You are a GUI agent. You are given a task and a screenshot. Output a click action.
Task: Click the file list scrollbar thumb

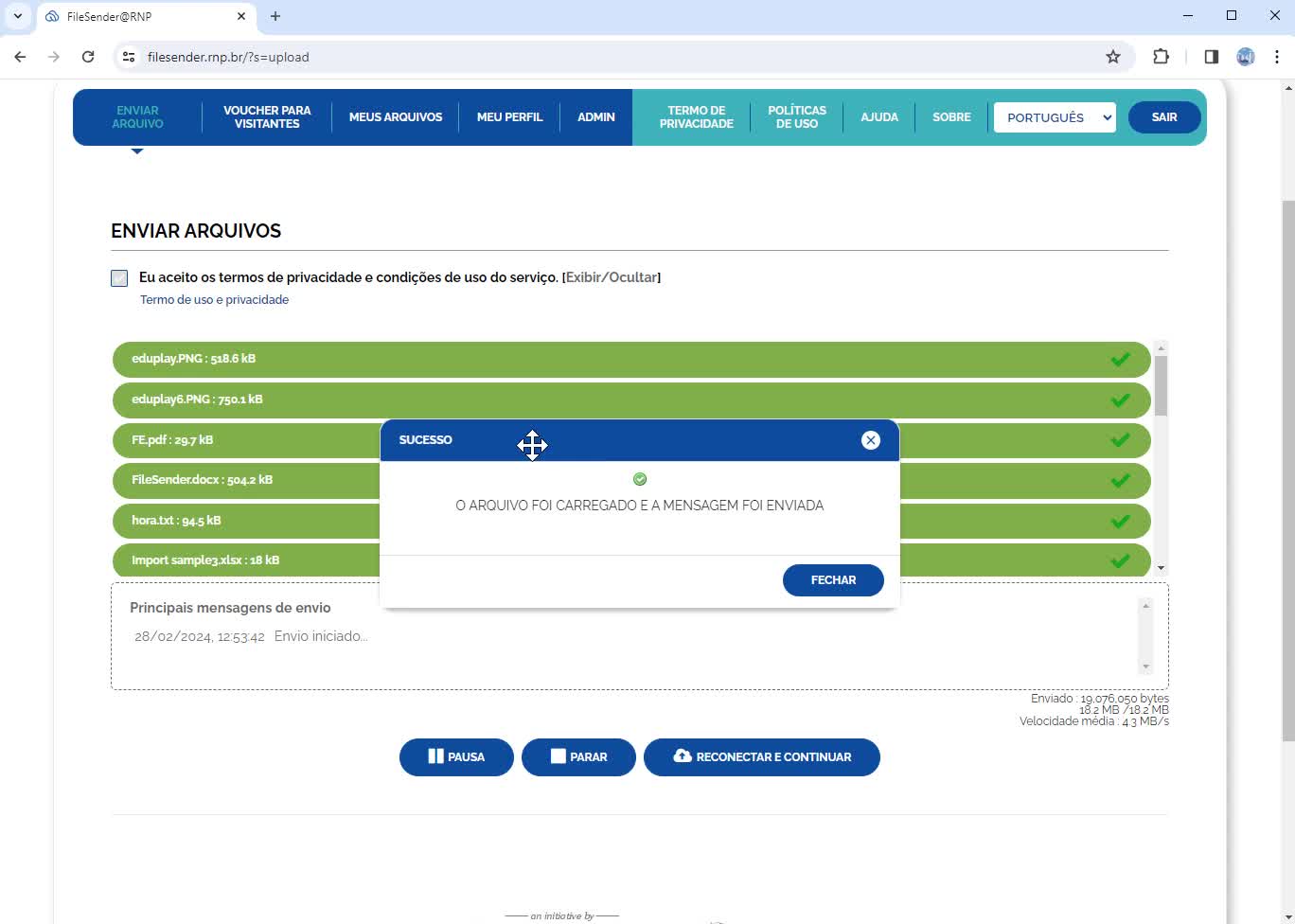pos(1161,386)
